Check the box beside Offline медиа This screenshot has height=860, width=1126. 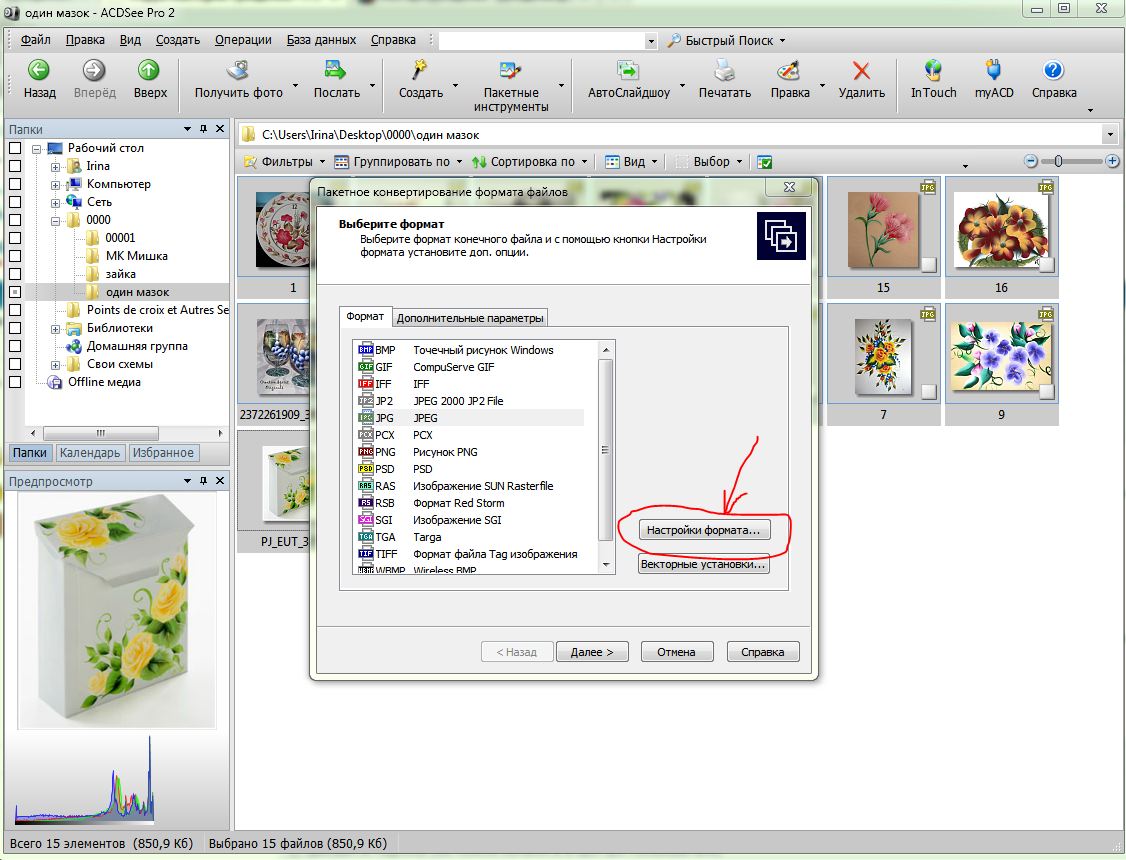[14, 382]
